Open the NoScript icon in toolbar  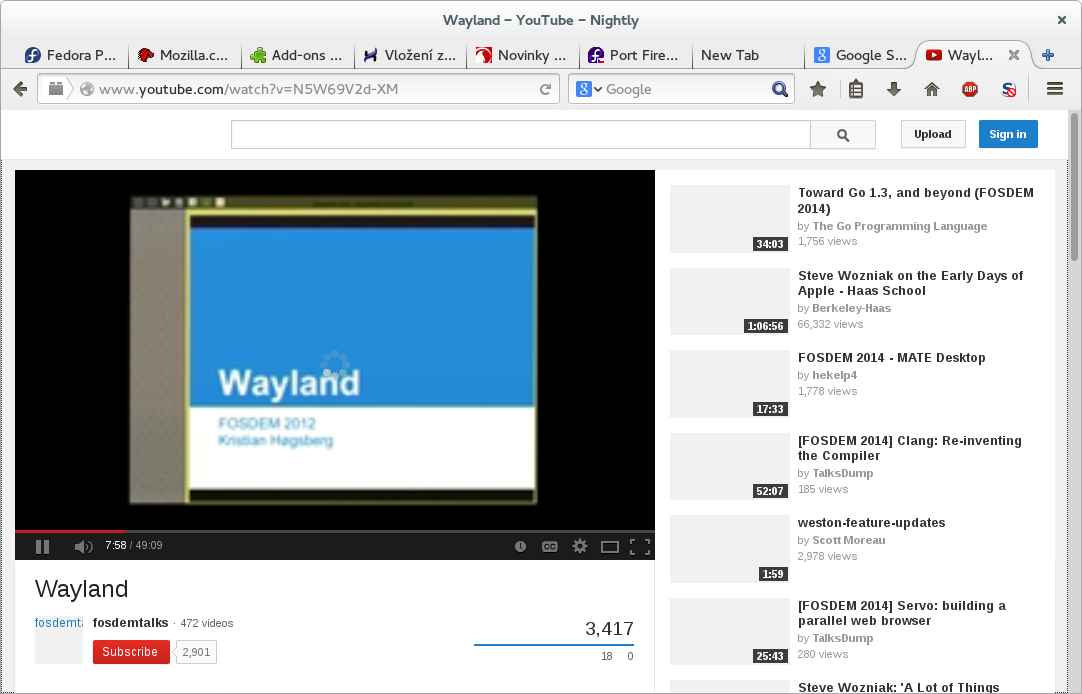pos(1008,89)
